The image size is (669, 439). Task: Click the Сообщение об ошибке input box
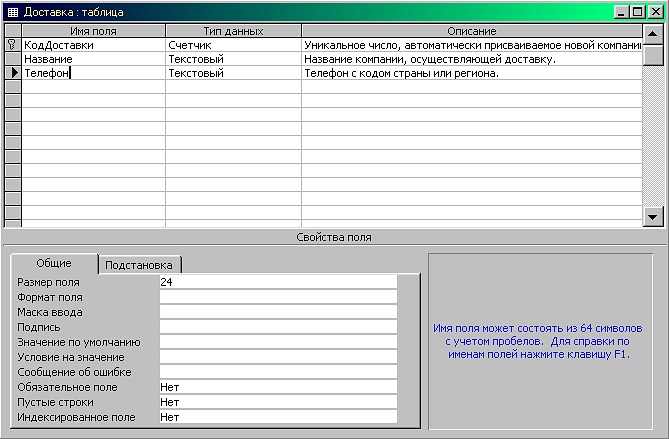278,372
